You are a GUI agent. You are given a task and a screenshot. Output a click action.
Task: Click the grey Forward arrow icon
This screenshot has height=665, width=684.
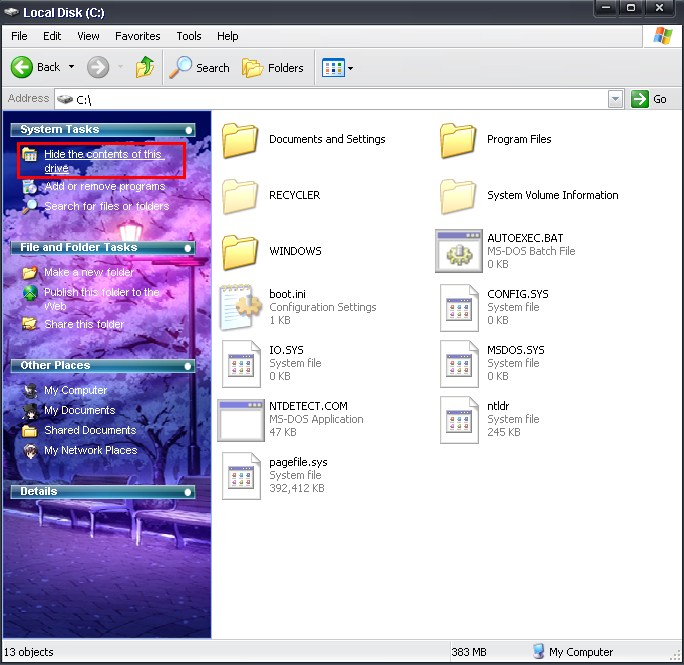98,67
